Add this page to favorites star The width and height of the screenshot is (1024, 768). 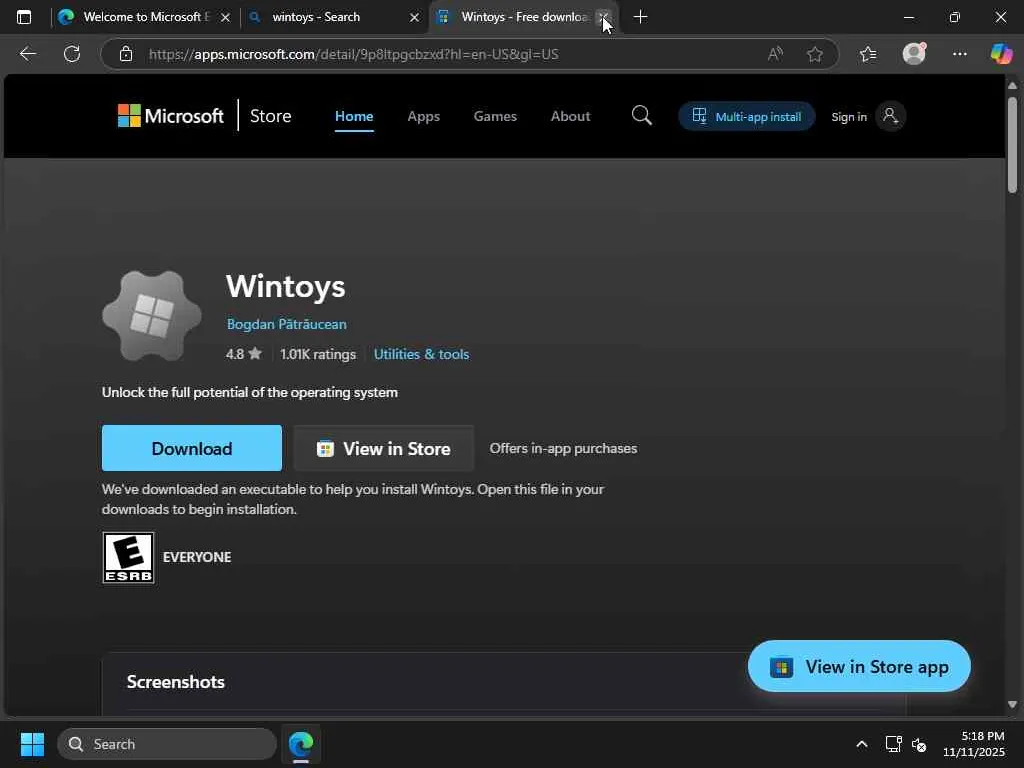814,54
